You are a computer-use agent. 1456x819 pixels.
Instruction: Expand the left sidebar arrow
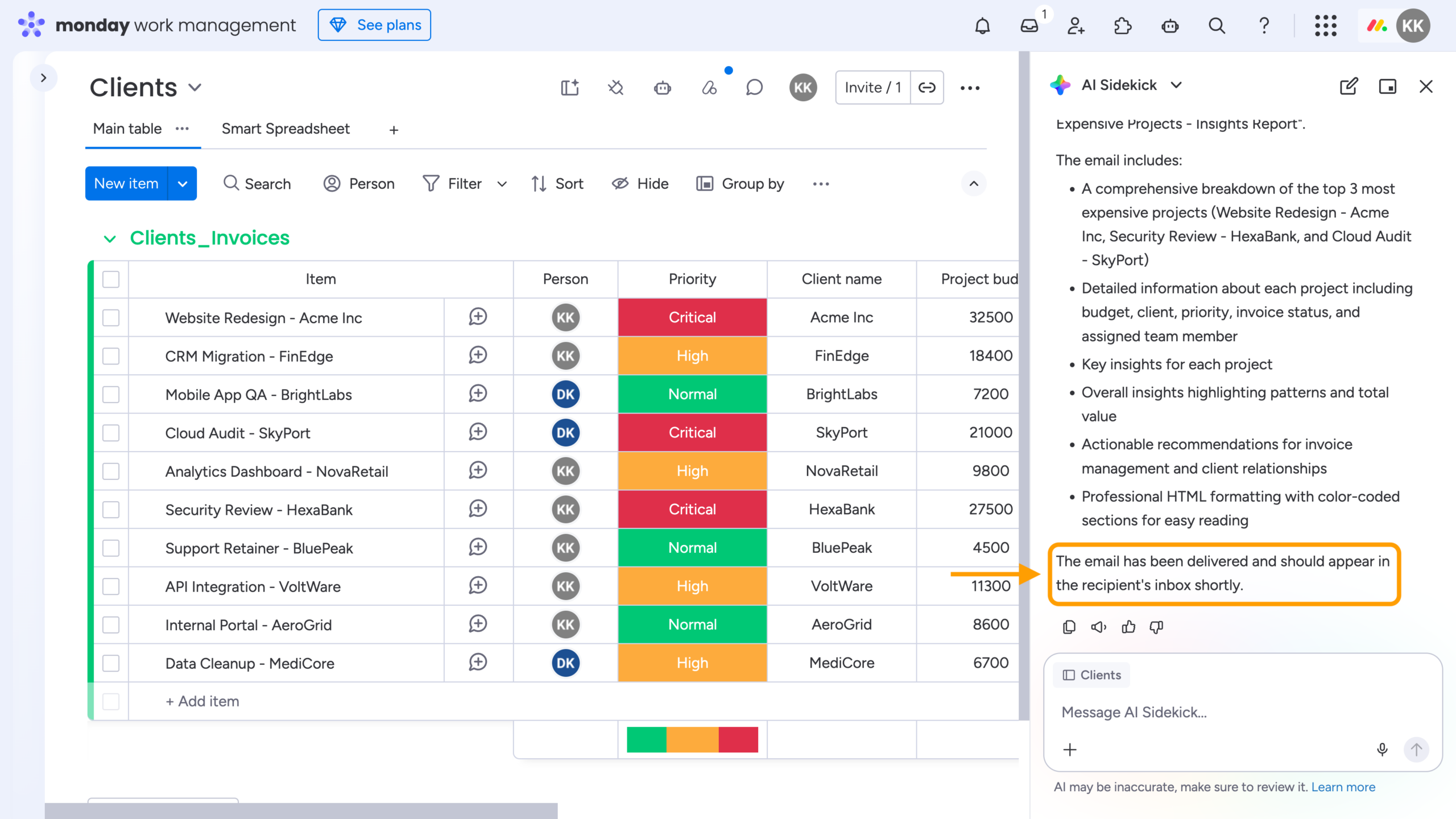43,78
